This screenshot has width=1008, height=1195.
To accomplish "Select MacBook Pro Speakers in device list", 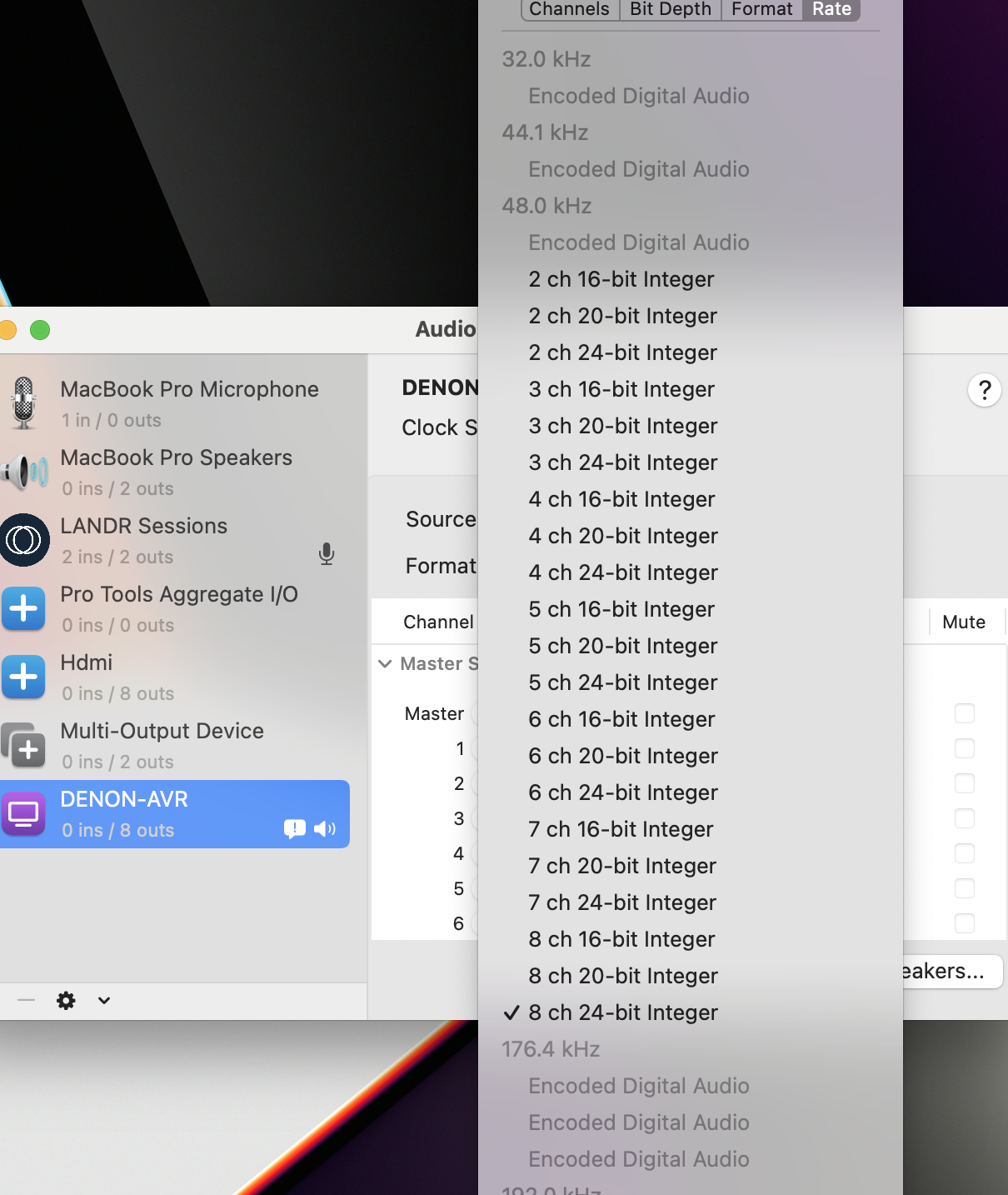I will tap(175, 472).
